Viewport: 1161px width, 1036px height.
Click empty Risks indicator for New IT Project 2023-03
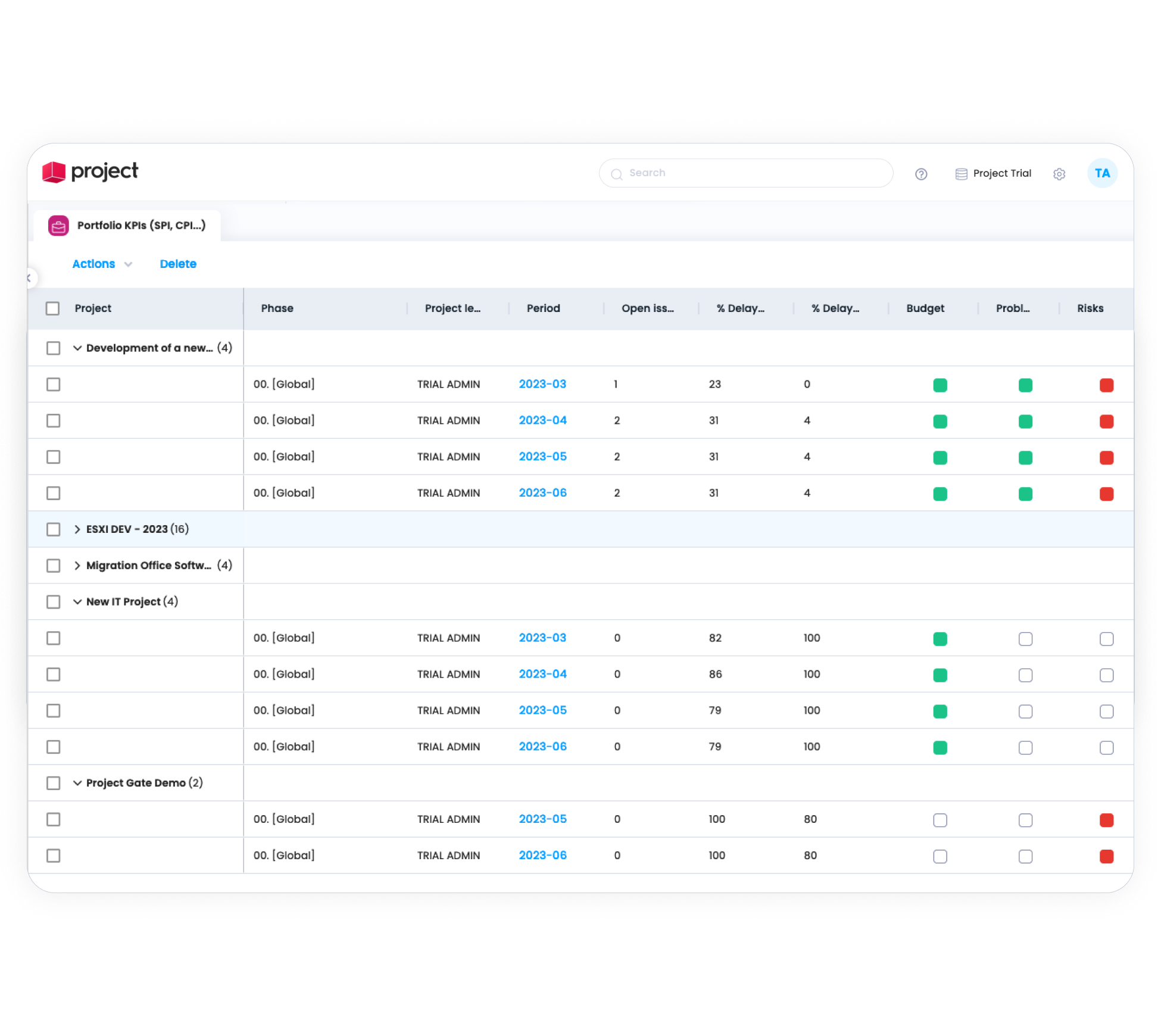(x=1106, y=639)
